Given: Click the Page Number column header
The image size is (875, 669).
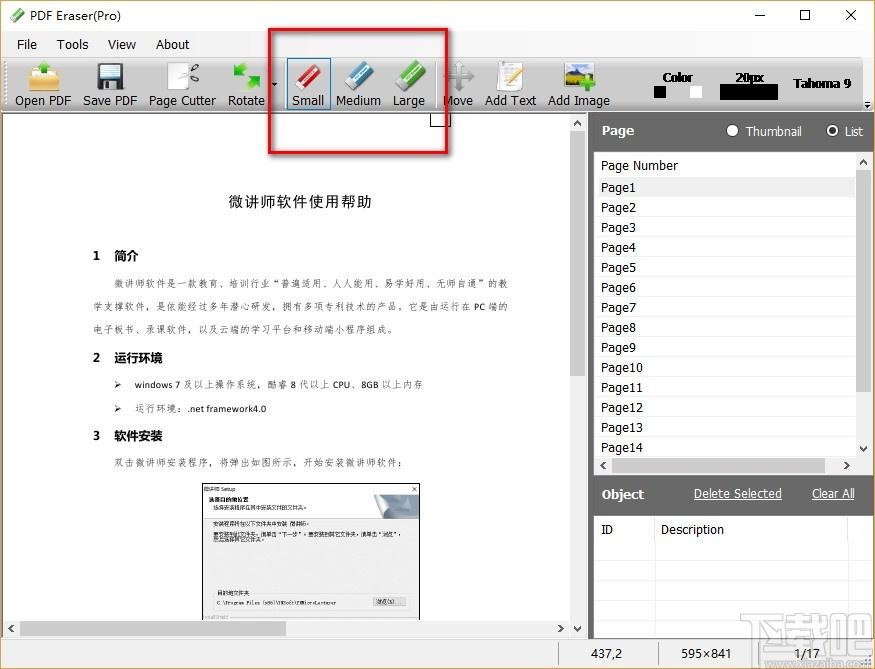Looking at the screenshot, I should click(x=640, y=166).
